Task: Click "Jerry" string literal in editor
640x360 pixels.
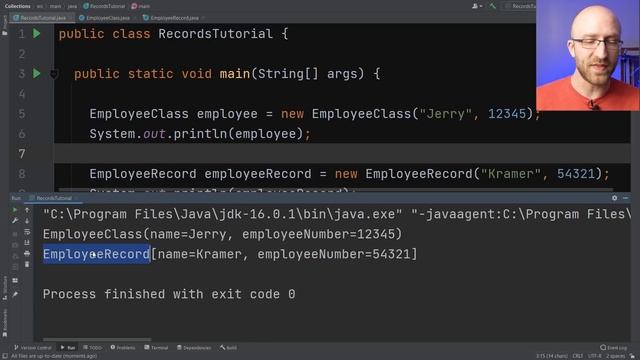Action: 445,113
